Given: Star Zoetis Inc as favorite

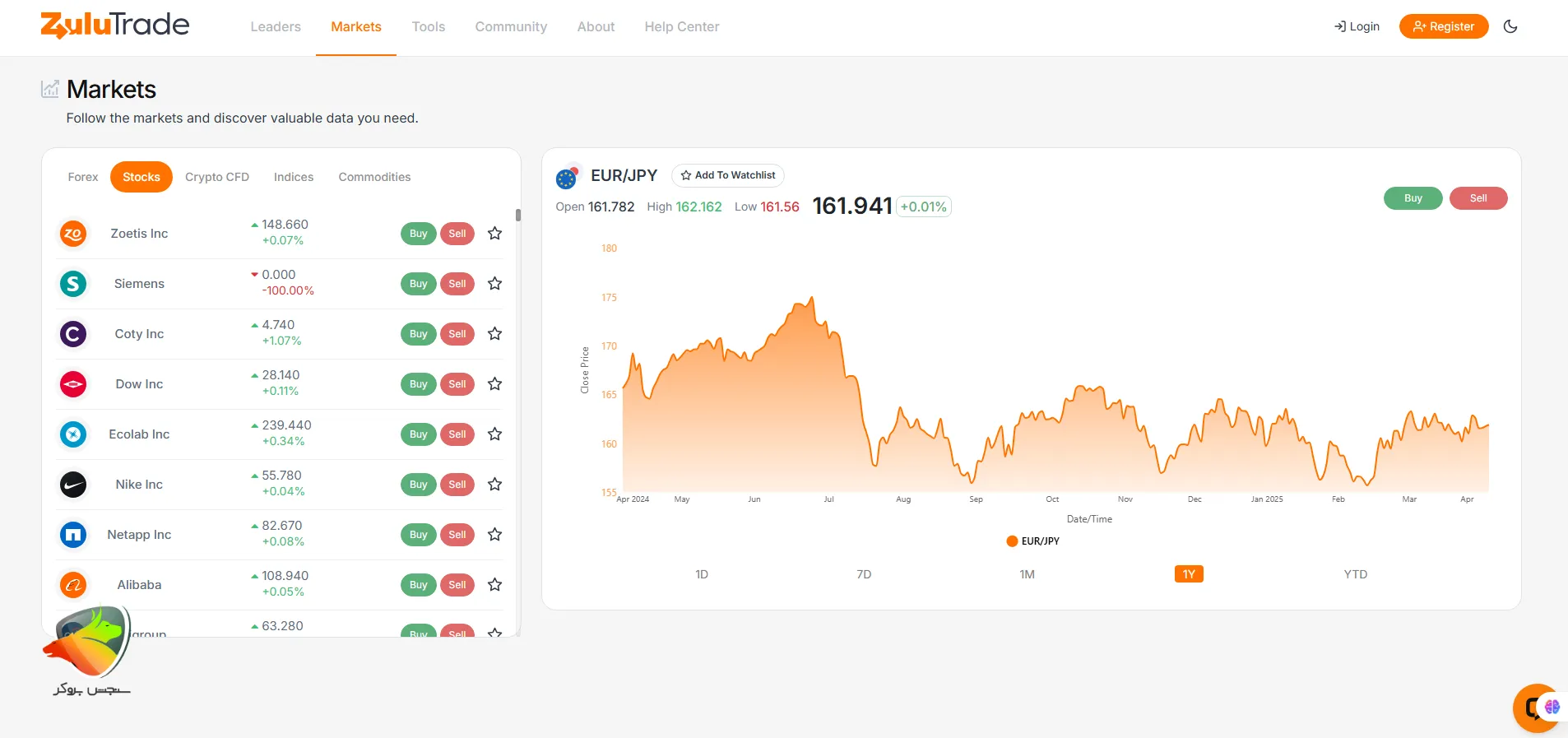Looking at the screenshot, I should point(494,234).
